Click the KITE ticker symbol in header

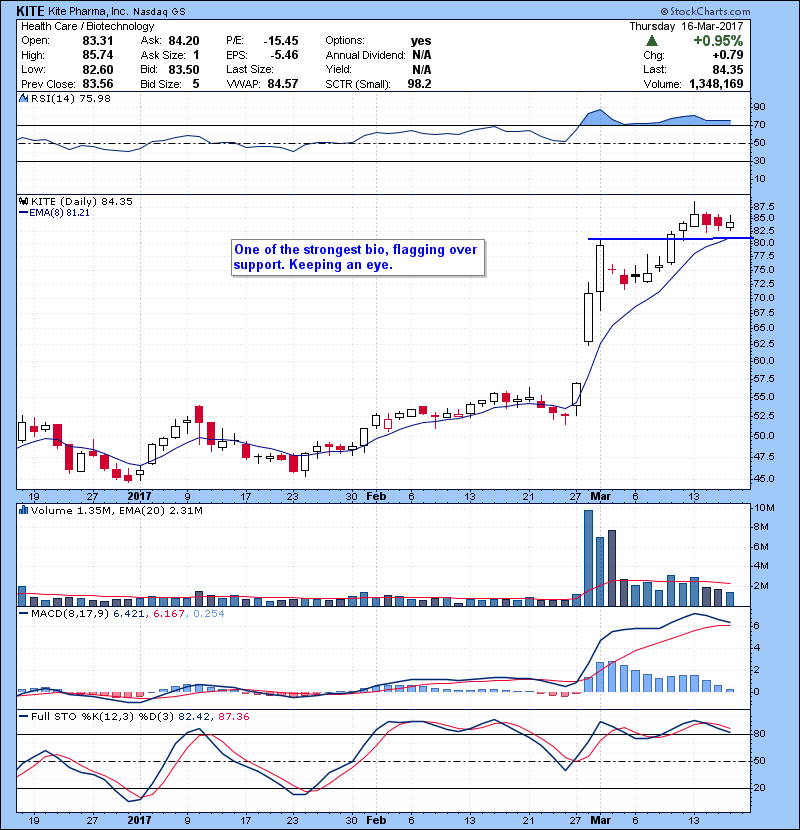point(30,11)
